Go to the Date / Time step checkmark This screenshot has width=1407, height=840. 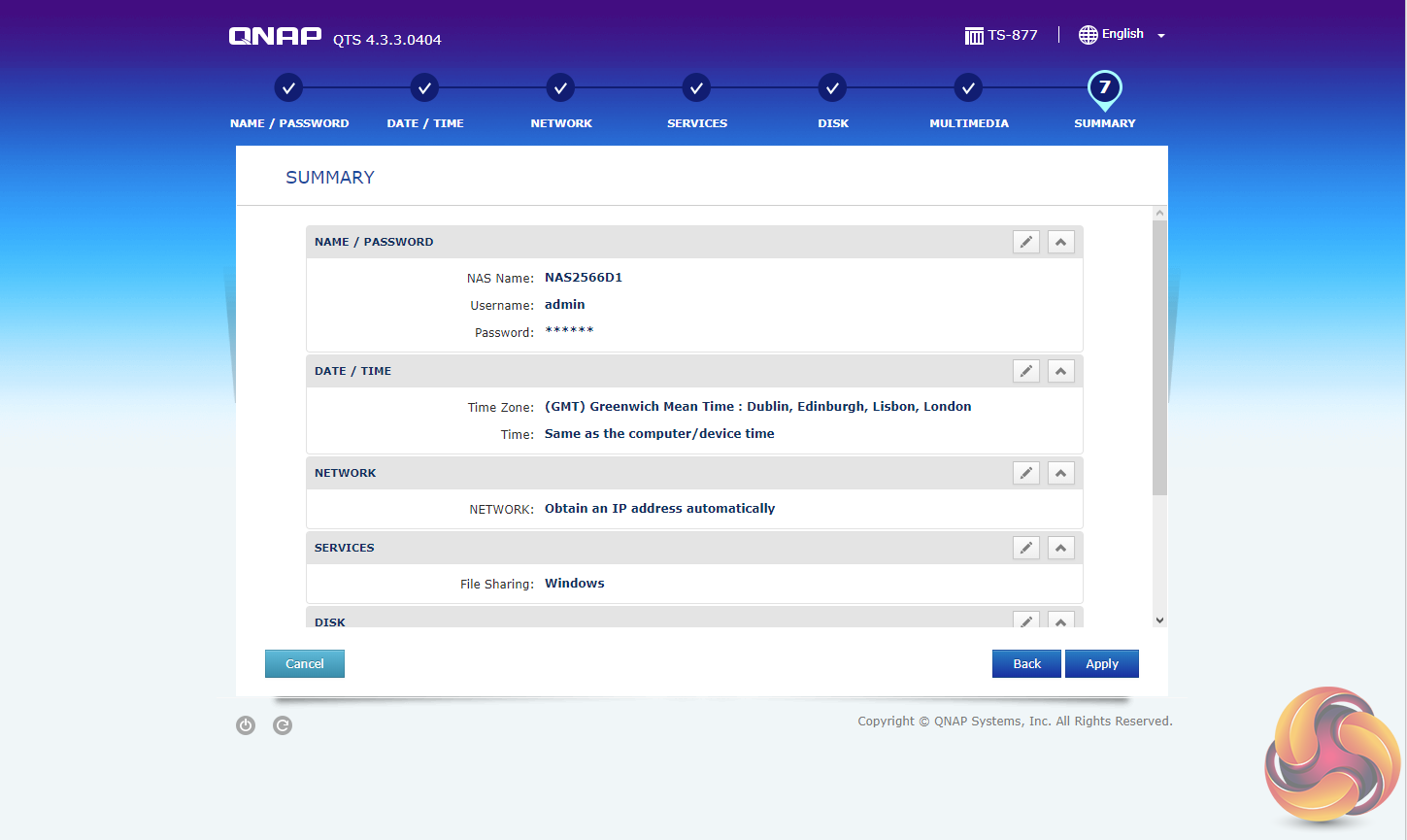pyautogui.click(x=424, y=88)
